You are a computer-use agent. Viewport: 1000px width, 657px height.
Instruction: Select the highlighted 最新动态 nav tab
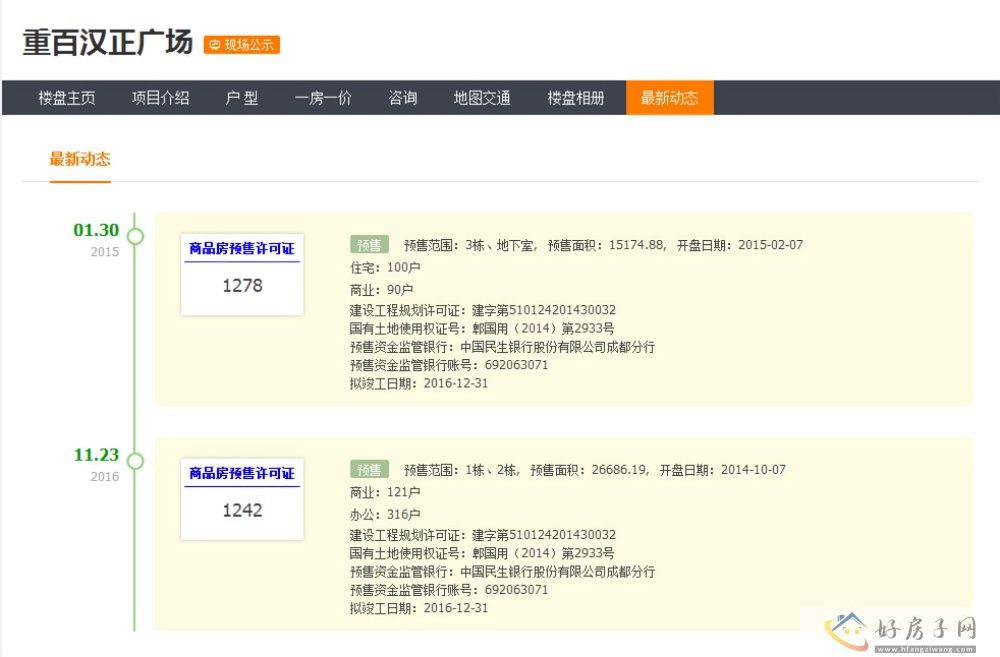[x=669, y=98]
